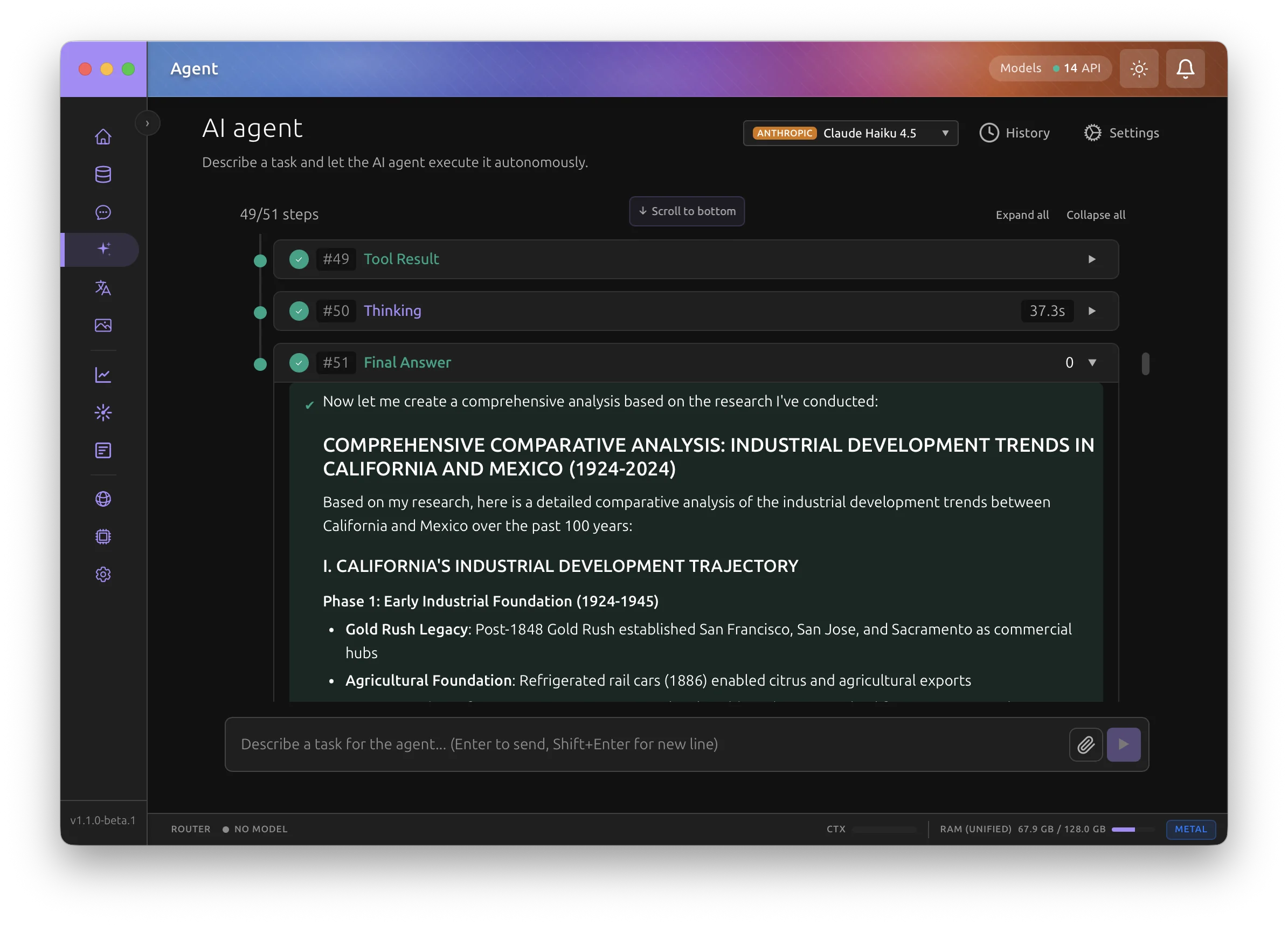The width and height of the screenshot is (1288, 925).
Task: Open the chat bubble sidebar icon
Action: [103, 212]
